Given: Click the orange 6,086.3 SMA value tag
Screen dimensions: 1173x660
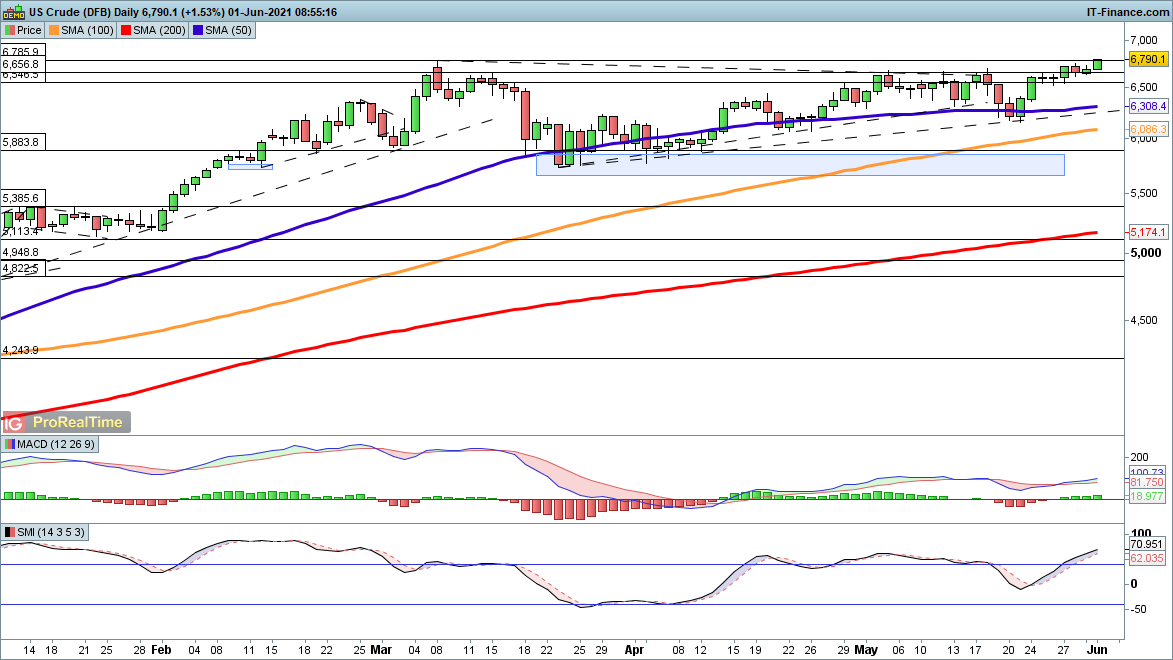Looking at the screenshot, I should 1148,130.
